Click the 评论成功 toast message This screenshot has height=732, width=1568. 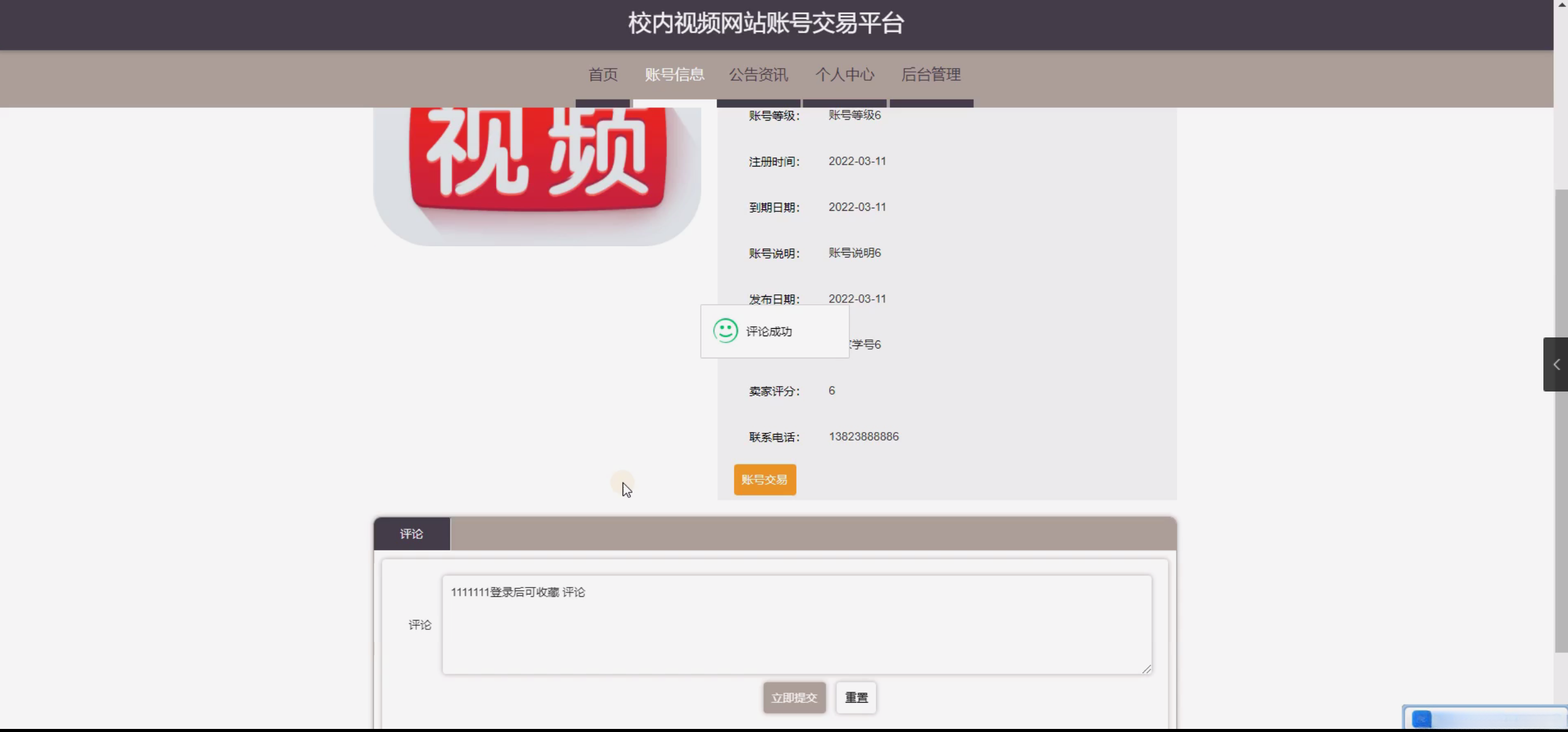coord(769,332)
